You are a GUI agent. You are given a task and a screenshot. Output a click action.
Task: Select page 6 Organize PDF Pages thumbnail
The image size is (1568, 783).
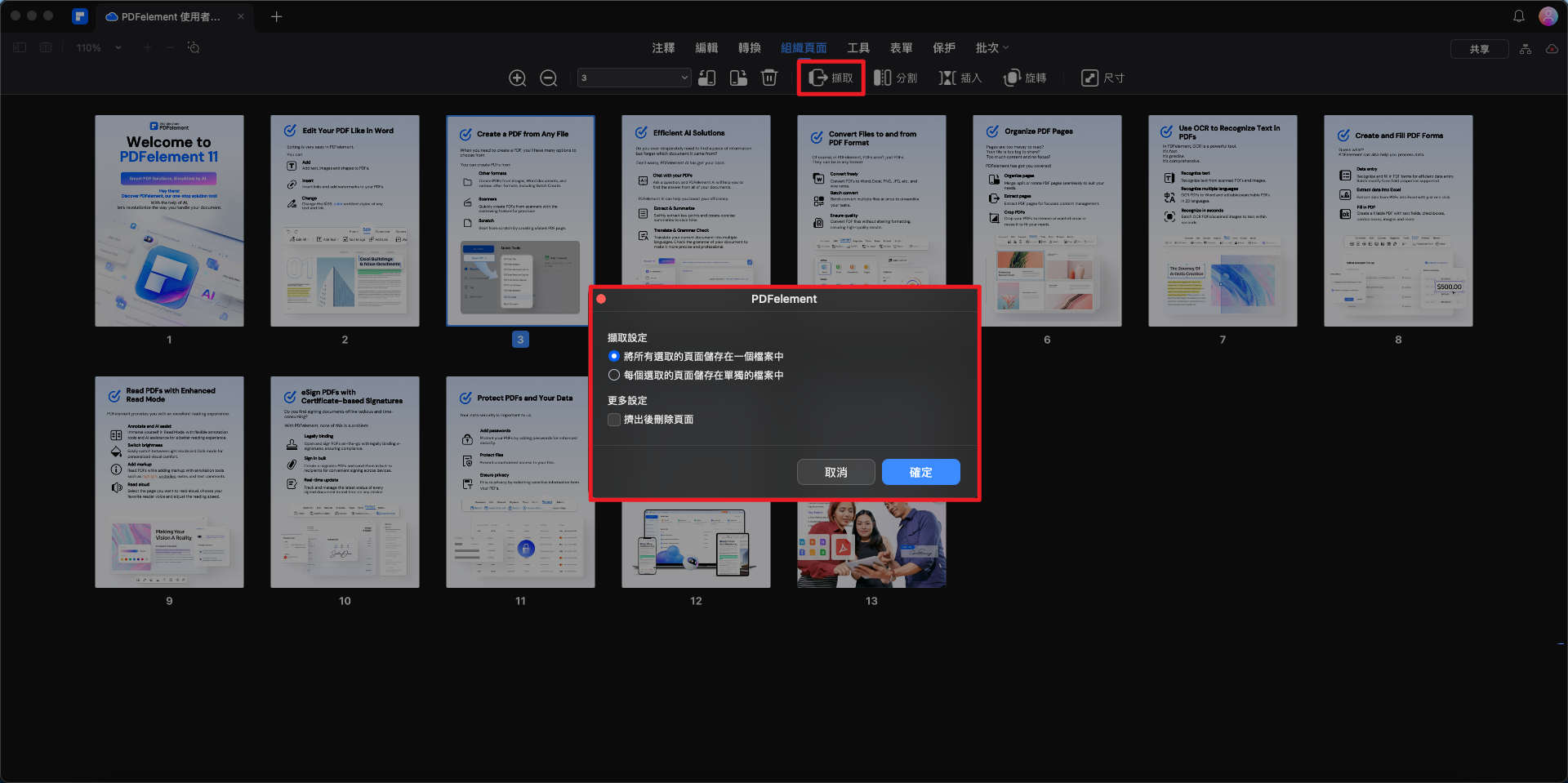coord(1047,220)
